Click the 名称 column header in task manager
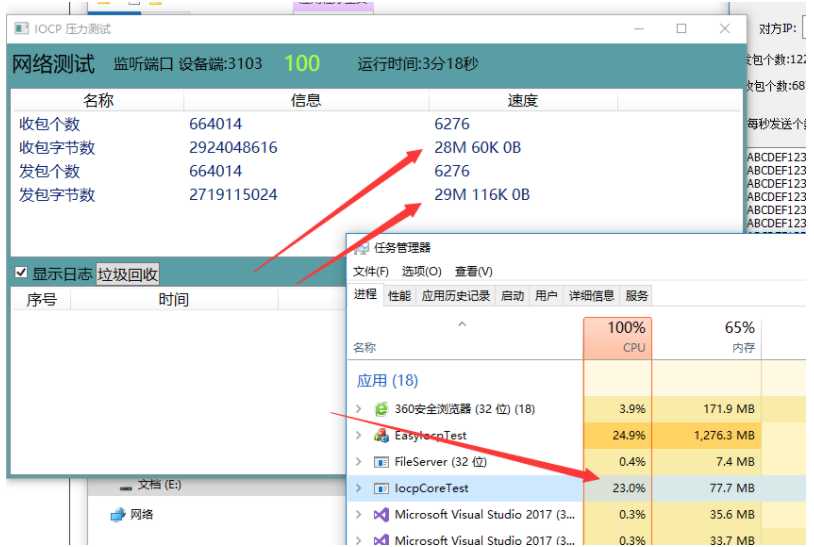Screen dimensions: 814x547 click(364, 348)
